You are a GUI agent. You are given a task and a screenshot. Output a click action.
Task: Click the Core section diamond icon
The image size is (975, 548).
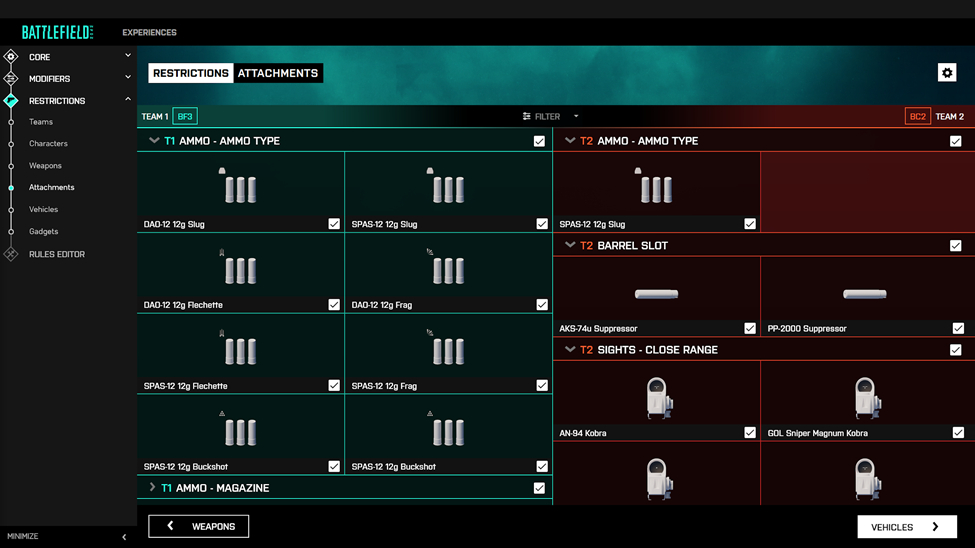[x=11, y=57]
